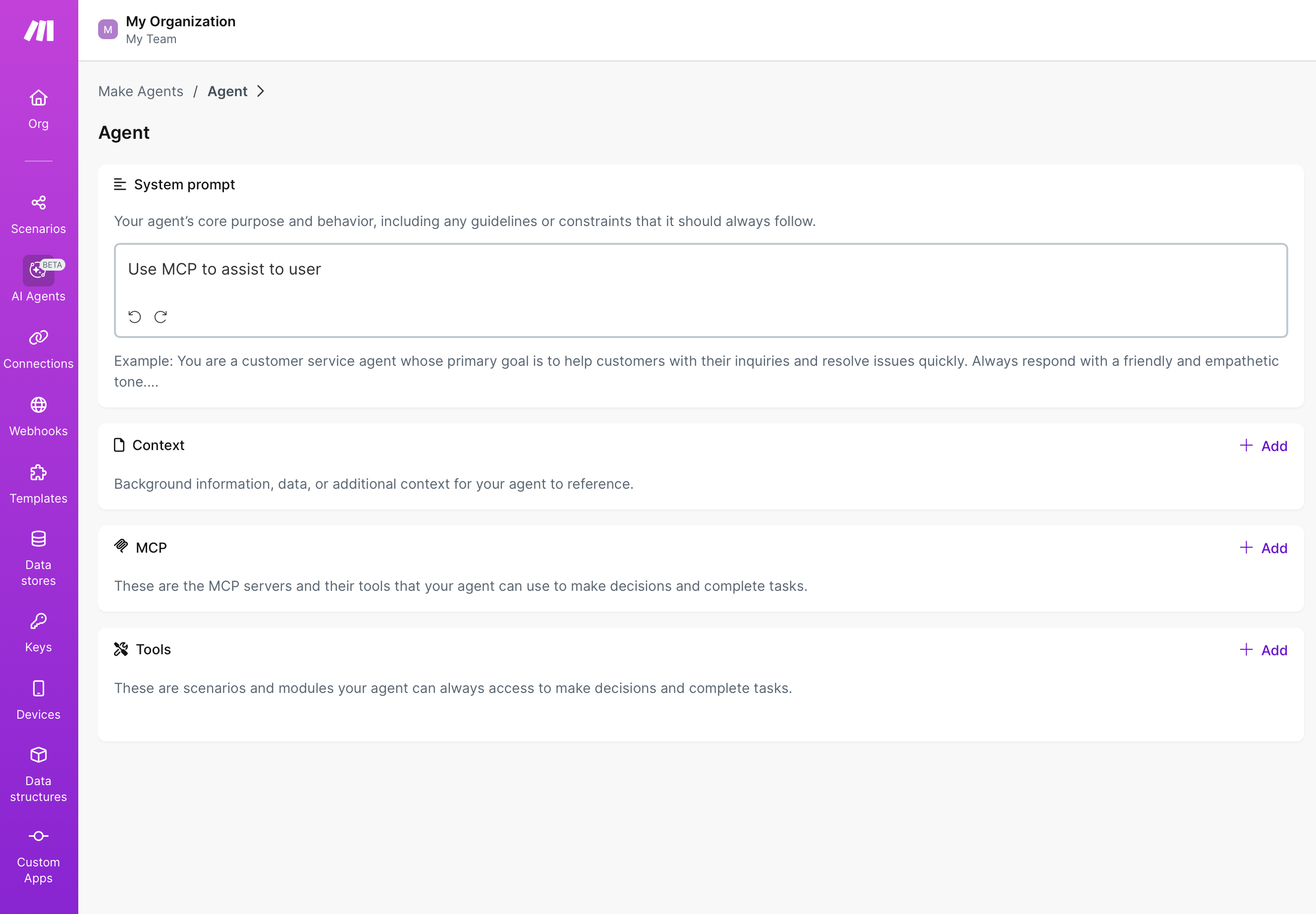This screenshot has height=914, width=1316.
Task: Browse Templates from the sidebar
Action: (38, 483)
